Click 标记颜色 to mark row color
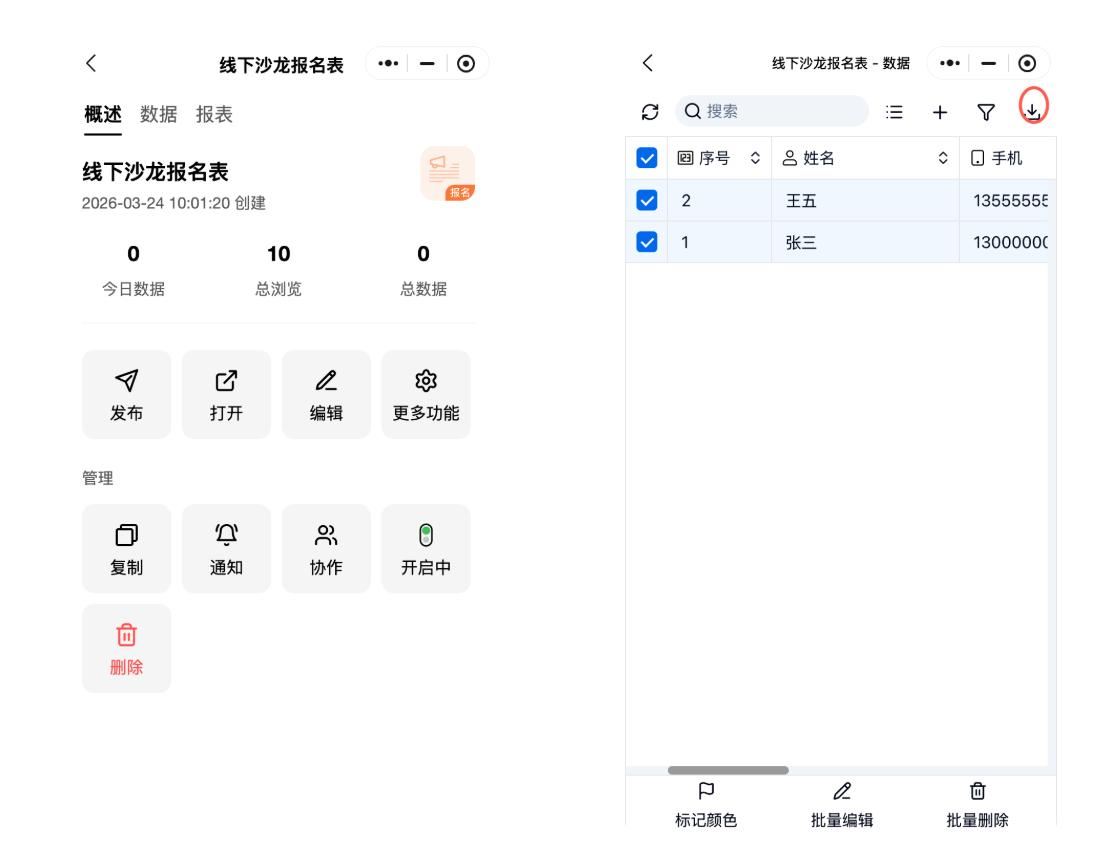 pyautogui.click(x=706, y=806)
